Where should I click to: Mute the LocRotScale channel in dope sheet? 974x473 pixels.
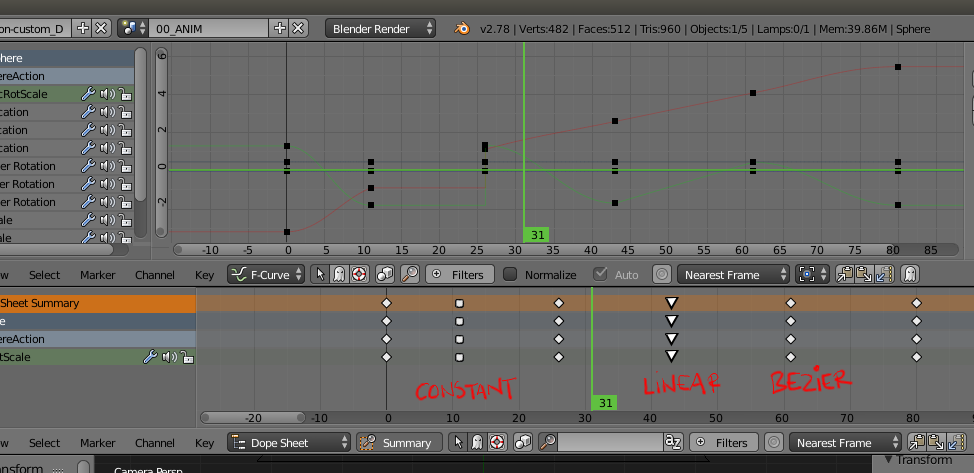click(x=168, y=357)
